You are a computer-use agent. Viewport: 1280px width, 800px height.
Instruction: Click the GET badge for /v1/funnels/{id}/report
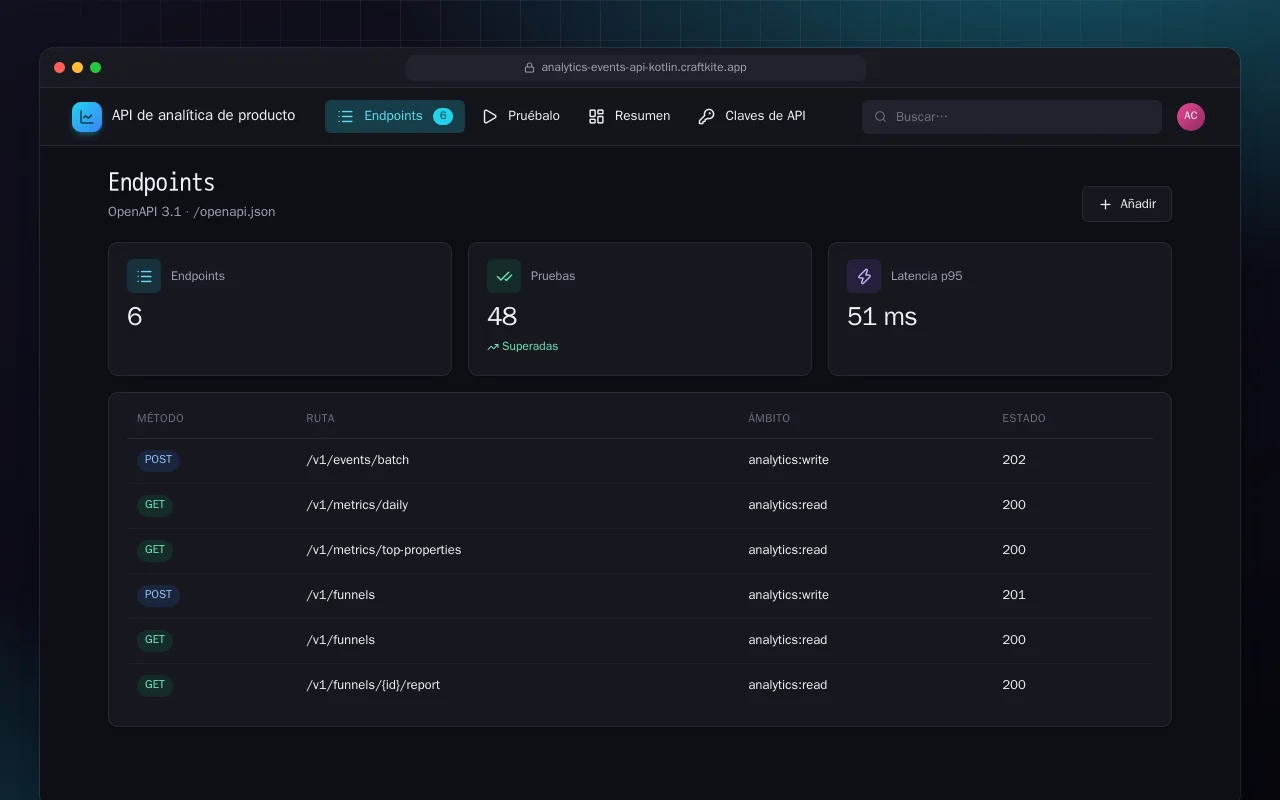pyautogui.click(x=155, y=685)
